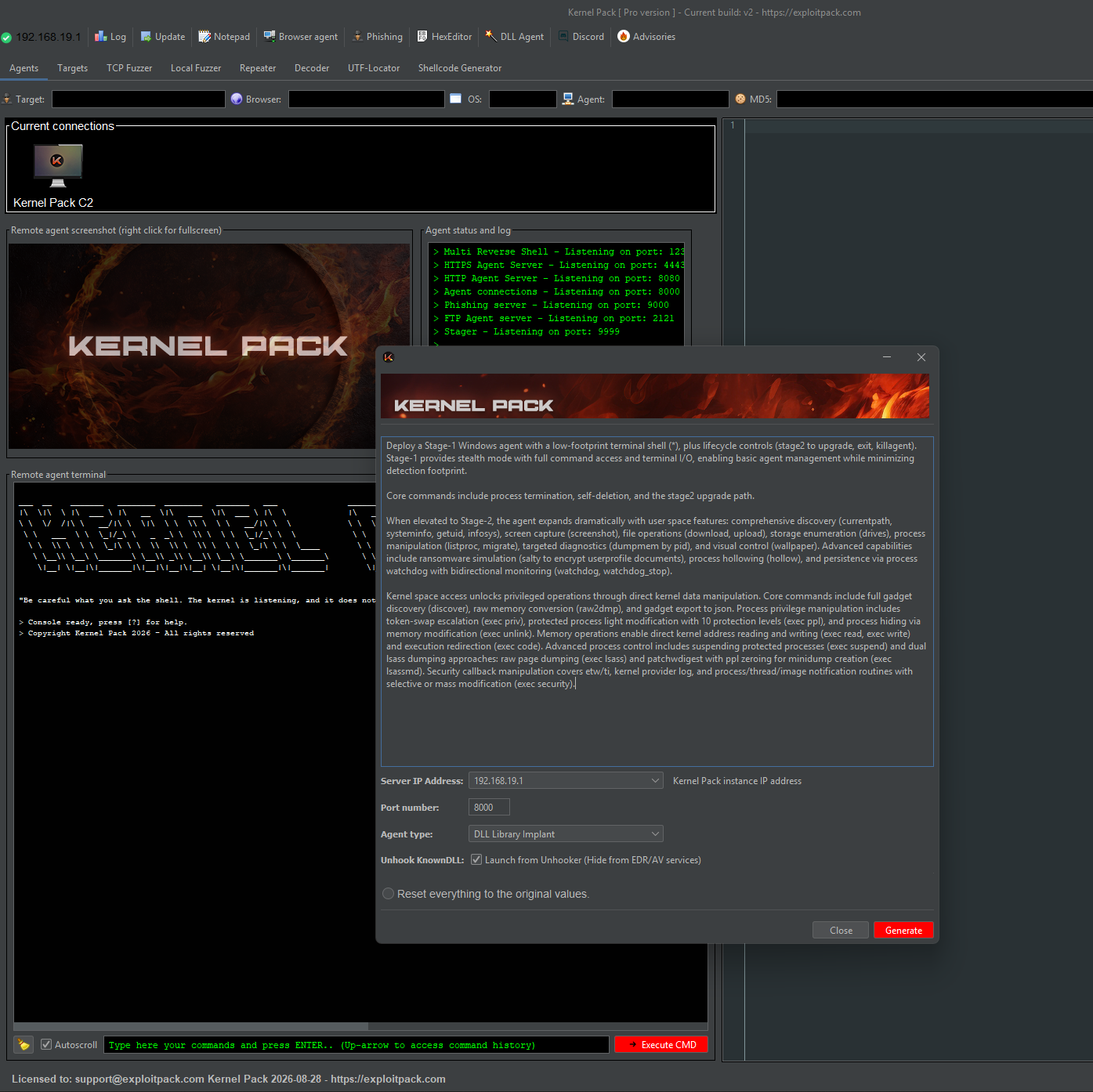Viewport: 1093px width, 1092px height.
Task: Click inside the agent description text area
Action: (657, 601)
